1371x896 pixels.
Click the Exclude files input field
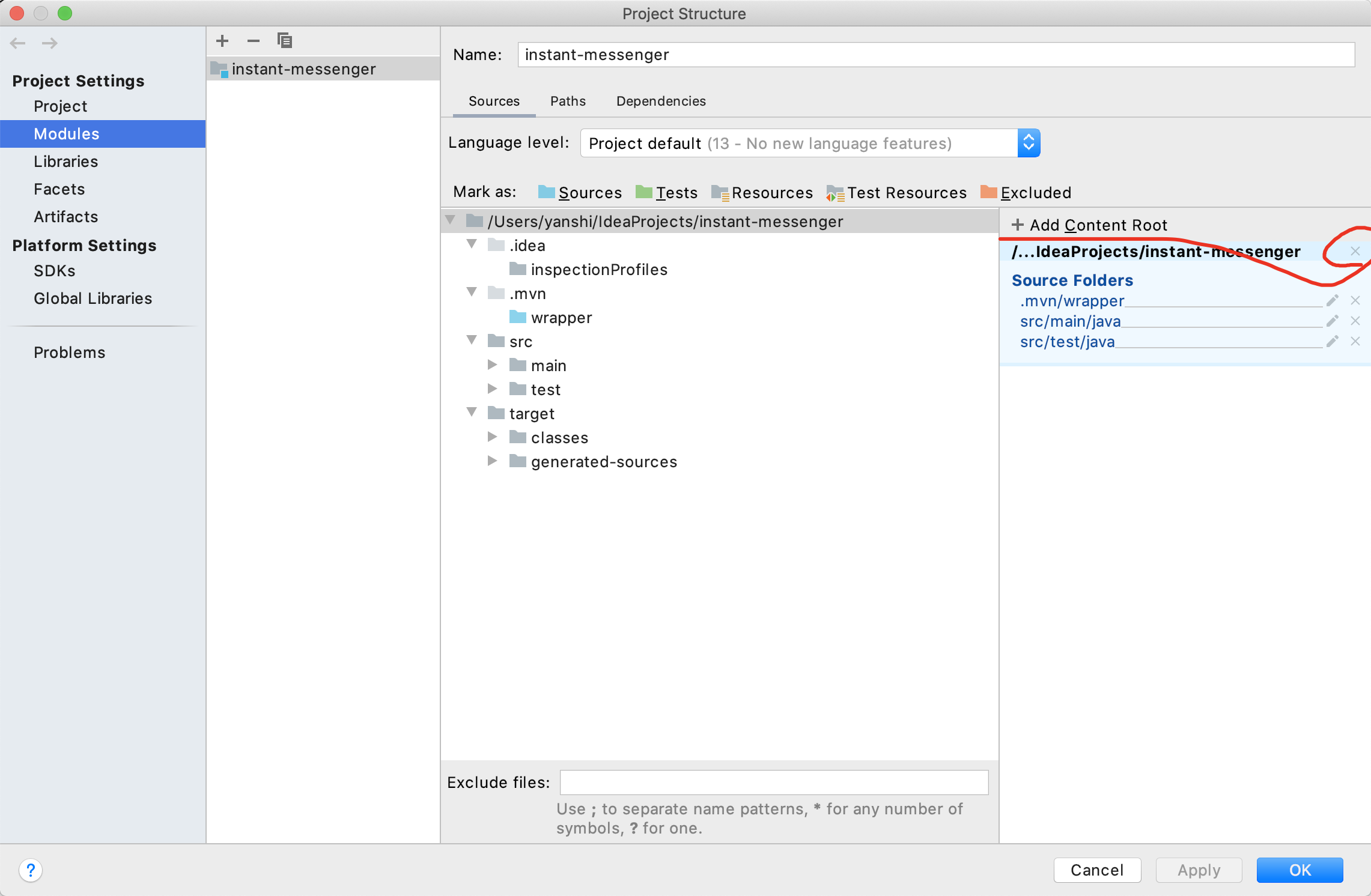774,782
